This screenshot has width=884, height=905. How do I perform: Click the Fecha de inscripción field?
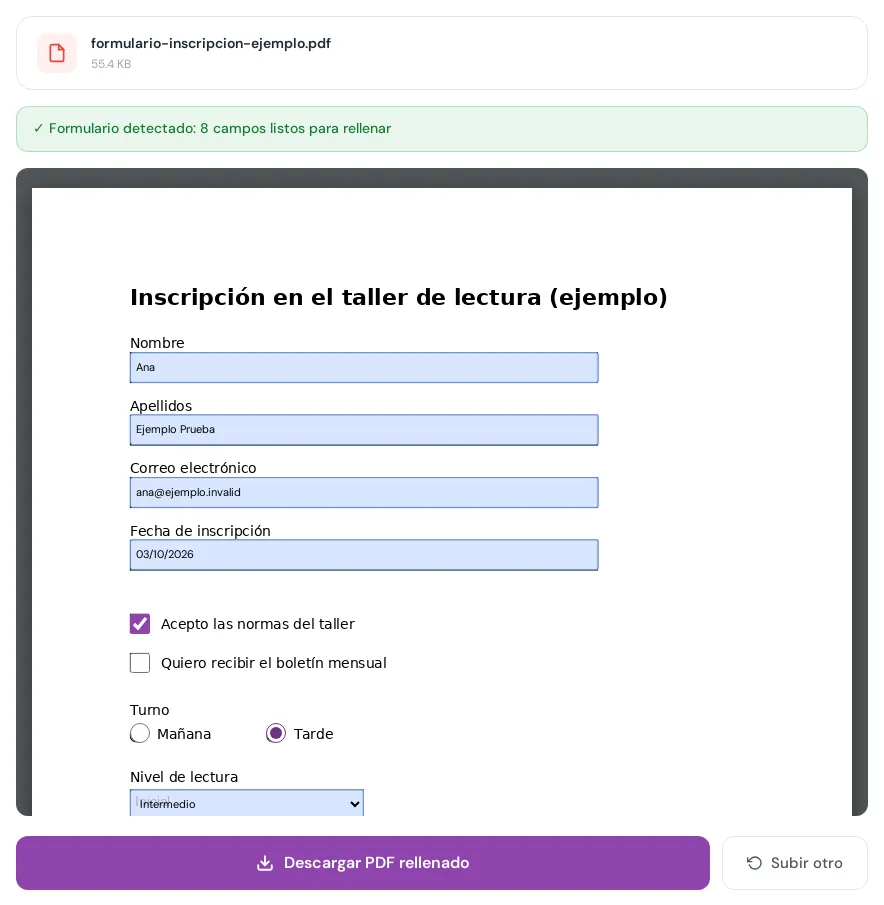click(x=364, y=555)
